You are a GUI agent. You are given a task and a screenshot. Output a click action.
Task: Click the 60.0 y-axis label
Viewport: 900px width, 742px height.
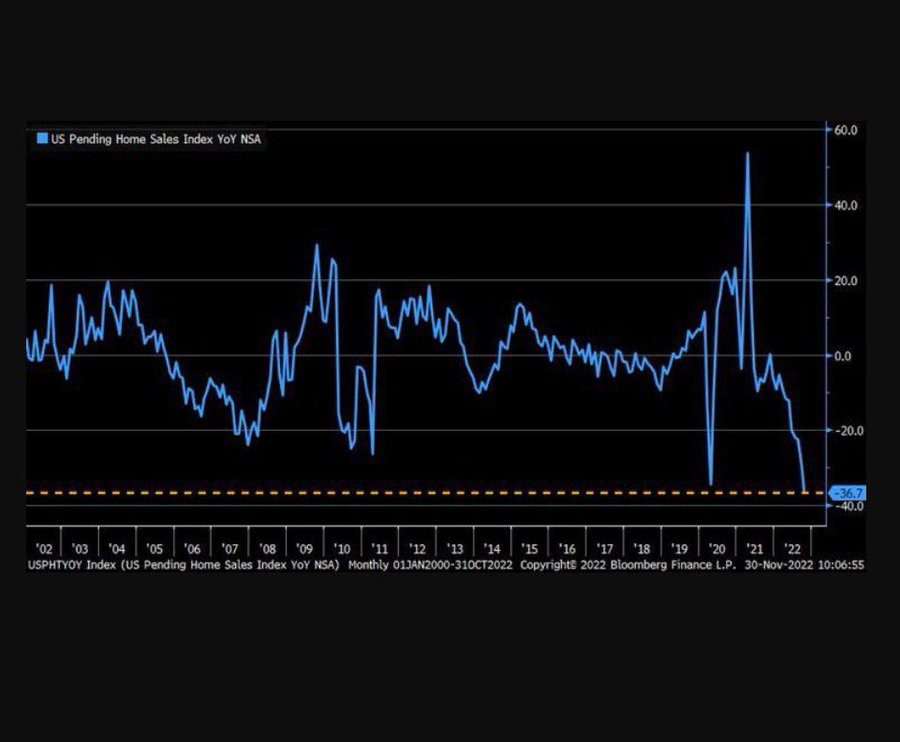[x=845, y=130]
